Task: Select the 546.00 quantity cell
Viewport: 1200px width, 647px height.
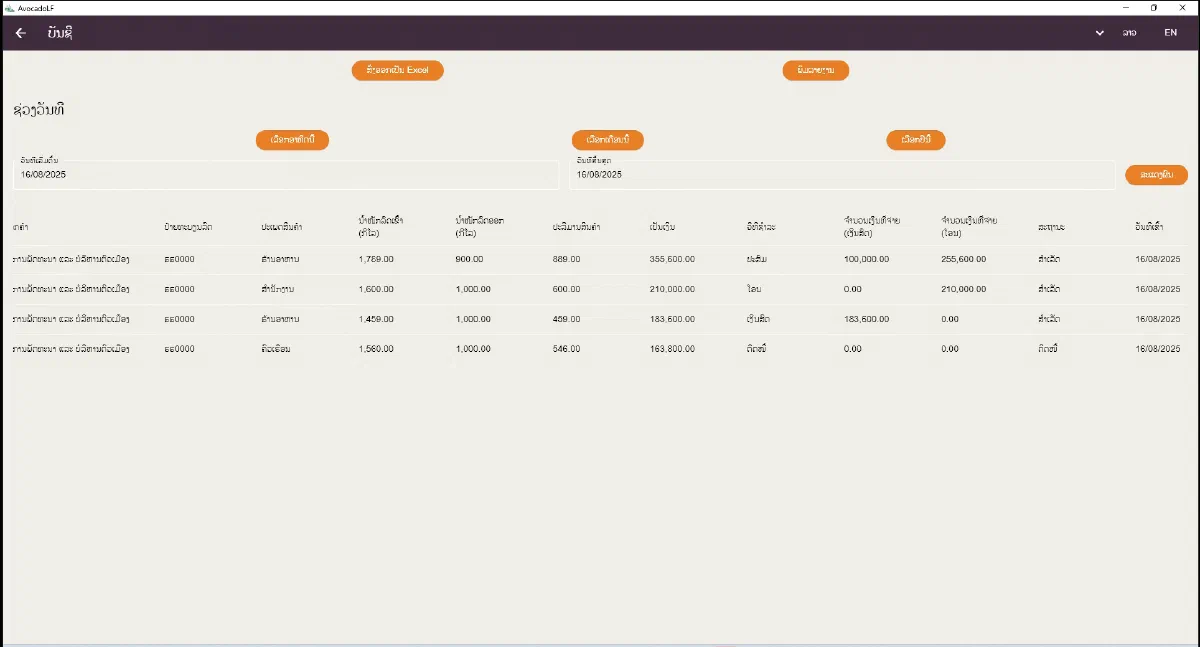Action: pos(566,349)
